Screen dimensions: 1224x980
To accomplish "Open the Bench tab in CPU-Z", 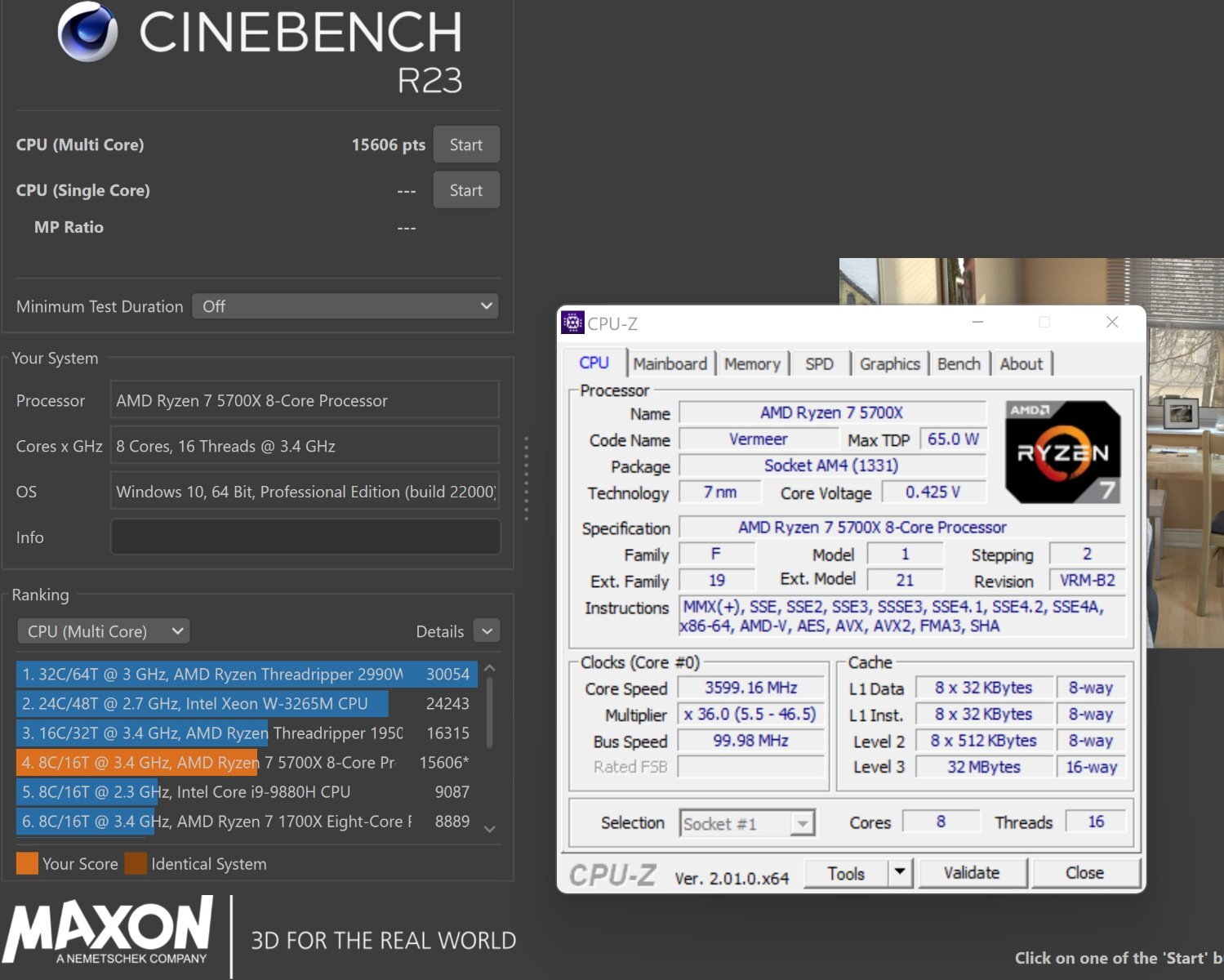I will [x=959, y=363].
